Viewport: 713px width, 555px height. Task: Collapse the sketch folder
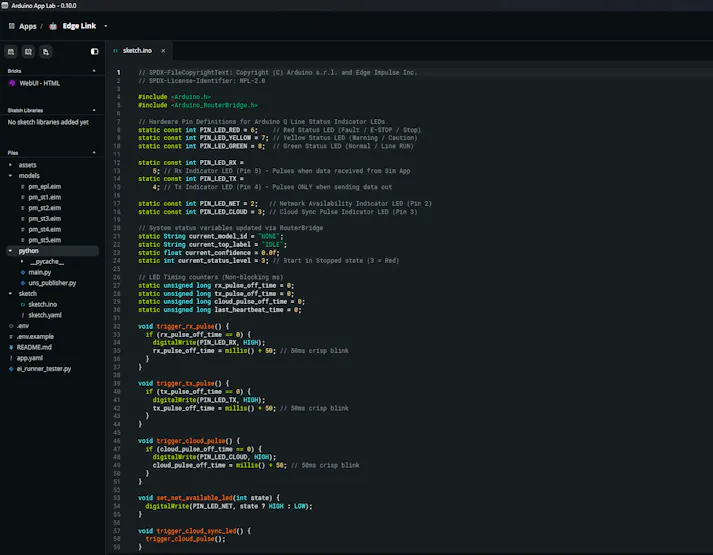(10, 294)
